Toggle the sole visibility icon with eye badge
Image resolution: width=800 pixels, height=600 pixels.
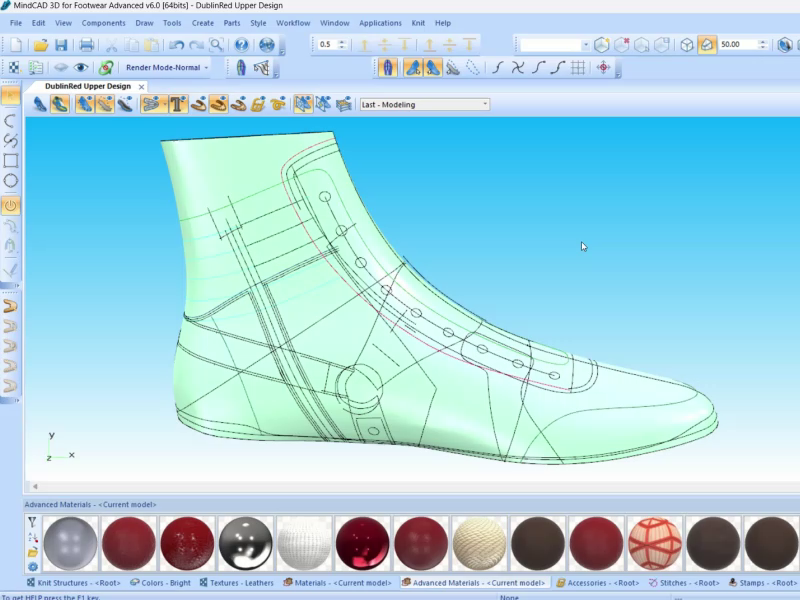125,105
